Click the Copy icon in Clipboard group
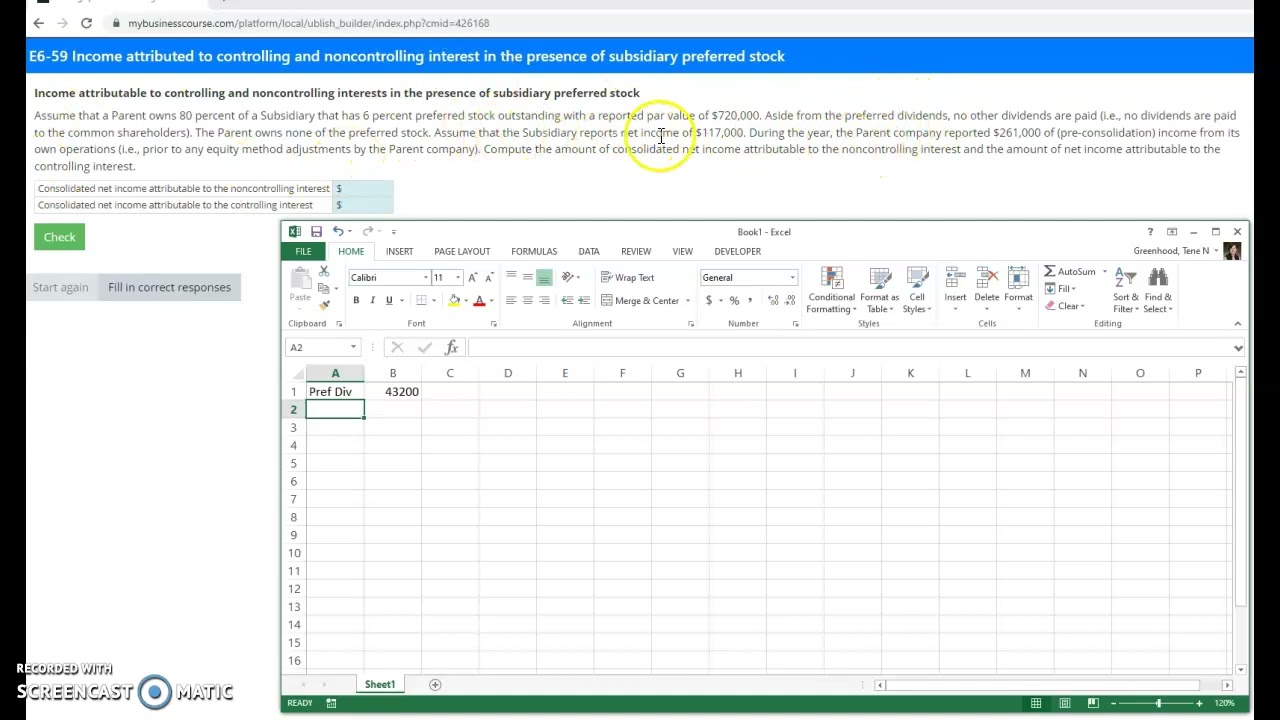 click(x=324, y=288)
